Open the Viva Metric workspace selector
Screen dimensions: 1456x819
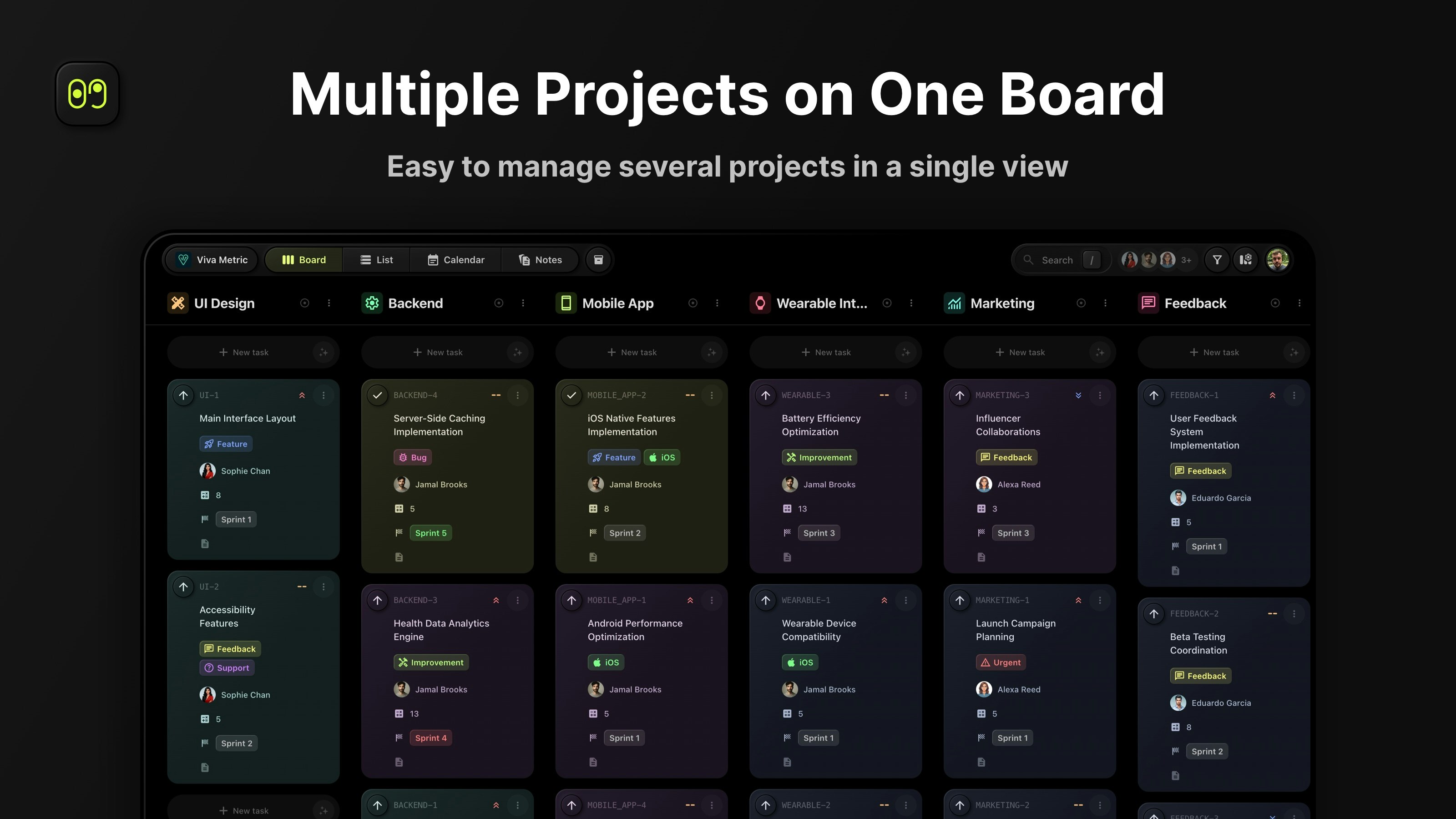[x=212, y=260]
